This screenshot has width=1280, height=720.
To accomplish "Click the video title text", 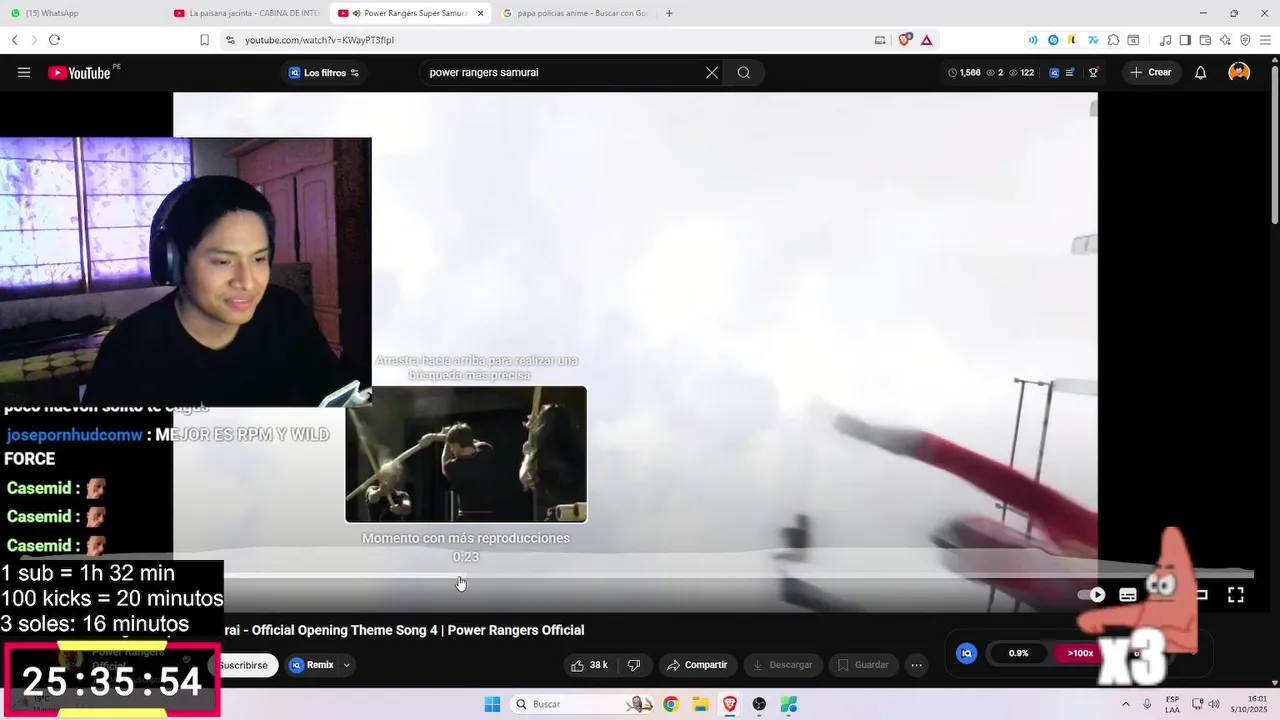I will coord(404,630).
